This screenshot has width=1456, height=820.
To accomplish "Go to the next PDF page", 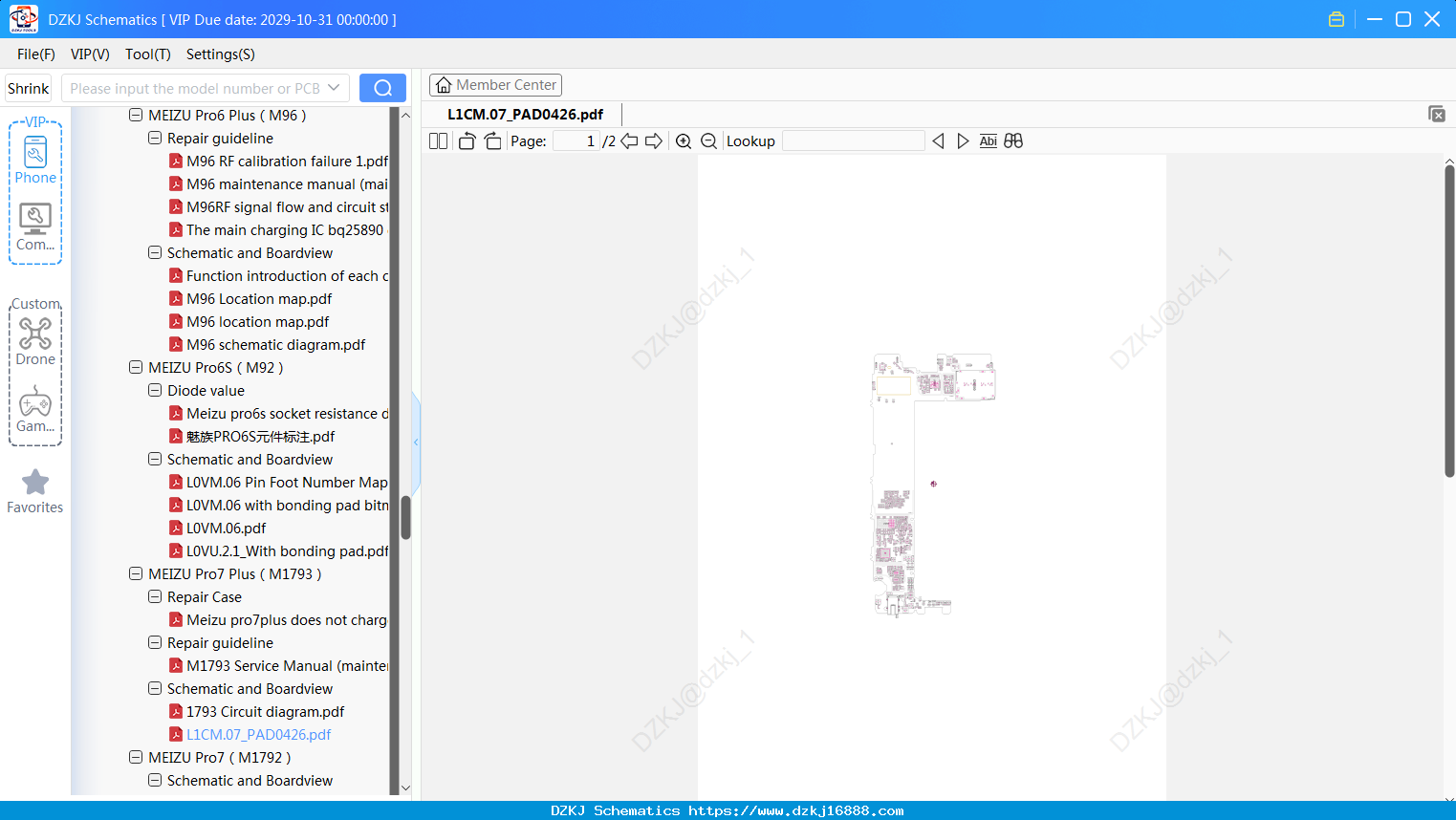I will (x=654, y=141).
